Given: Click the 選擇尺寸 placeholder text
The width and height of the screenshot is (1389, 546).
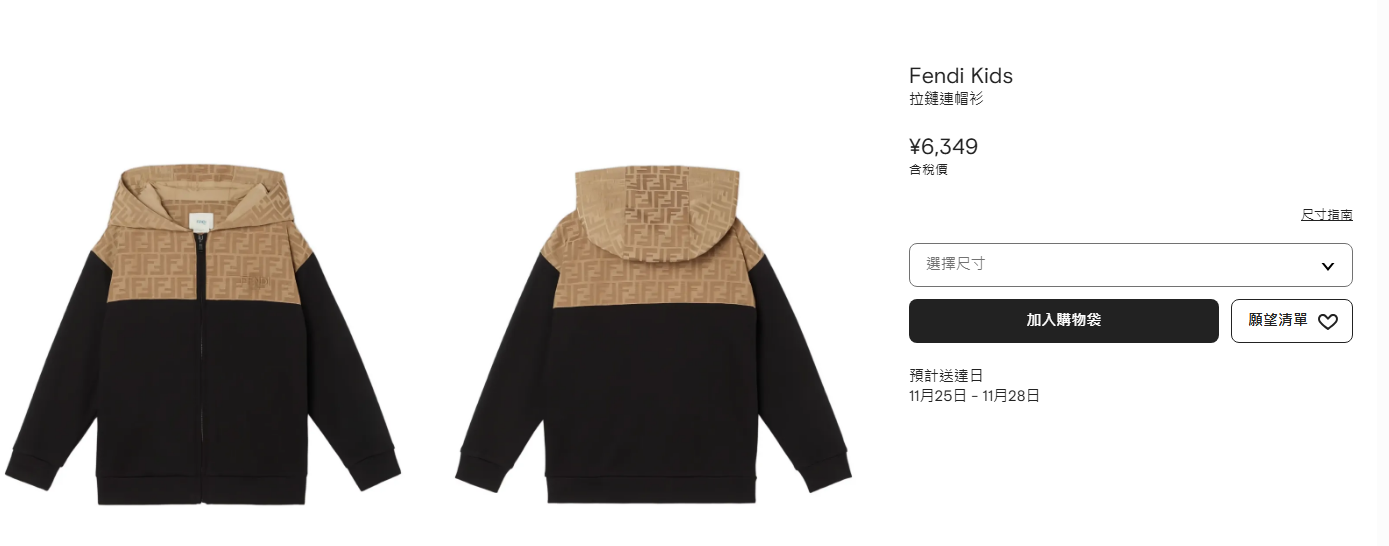Looking at the screenshot, I should click(x=955, y=264).
